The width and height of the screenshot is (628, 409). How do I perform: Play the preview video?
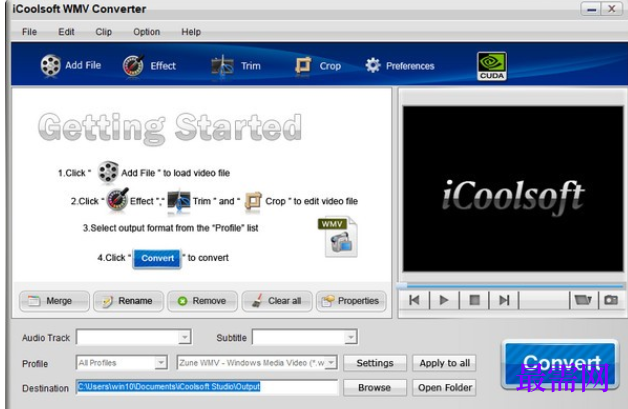tap(444, 300)
